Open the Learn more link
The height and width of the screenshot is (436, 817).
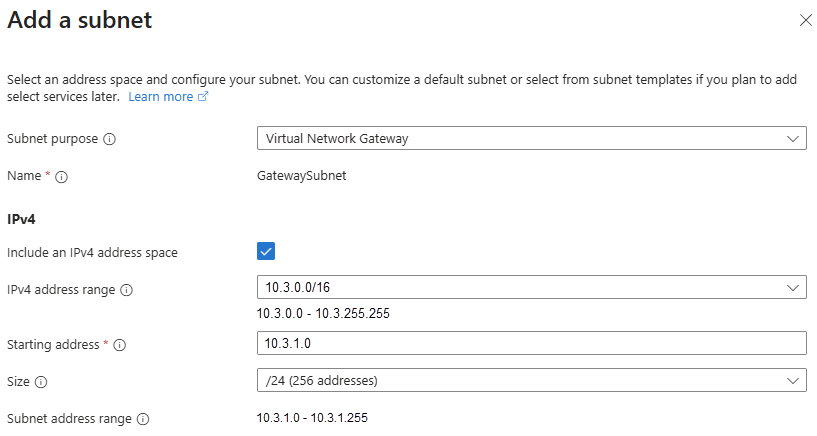tap(160, 97)
